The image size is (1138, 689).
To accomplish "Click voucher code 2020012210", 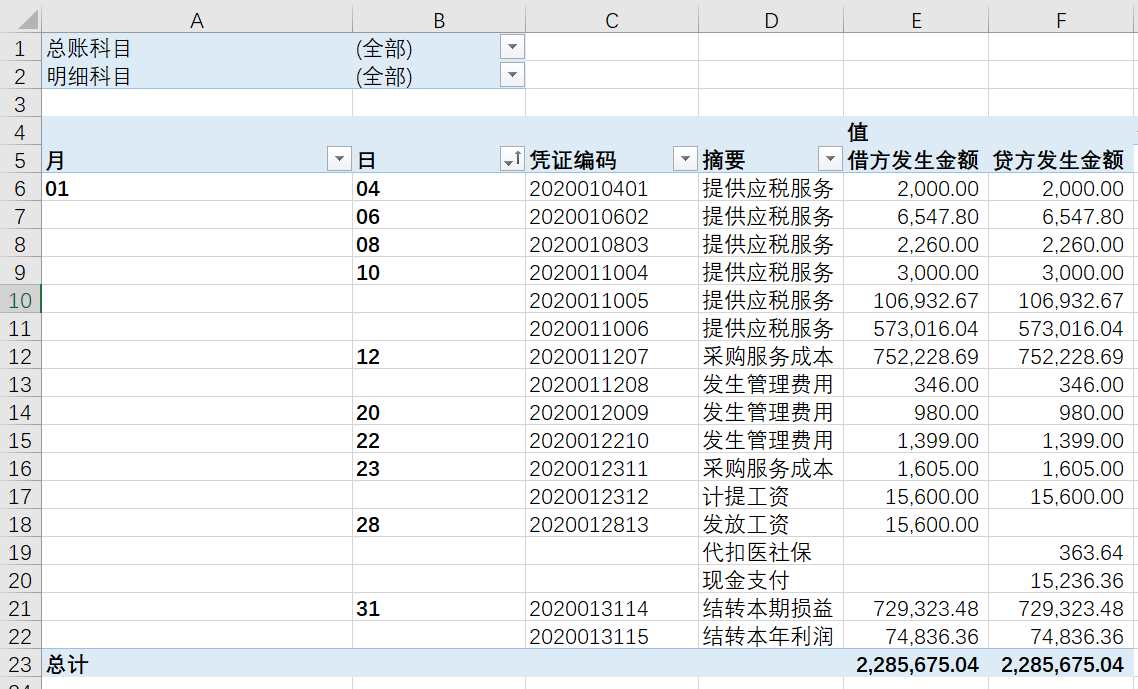I will 612,440.
